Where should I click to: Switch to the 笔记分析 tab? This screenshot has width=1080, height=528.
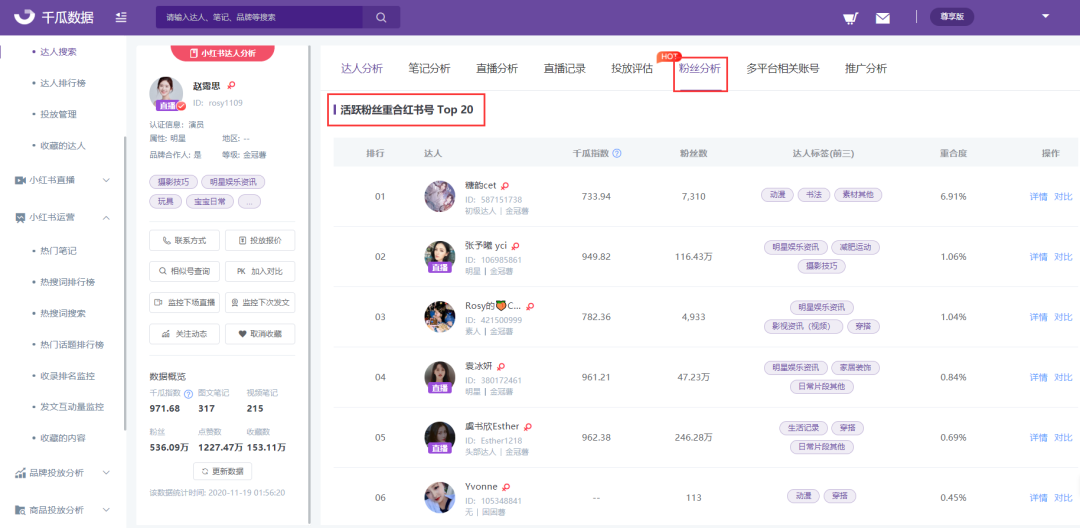[x=429, y=68]
